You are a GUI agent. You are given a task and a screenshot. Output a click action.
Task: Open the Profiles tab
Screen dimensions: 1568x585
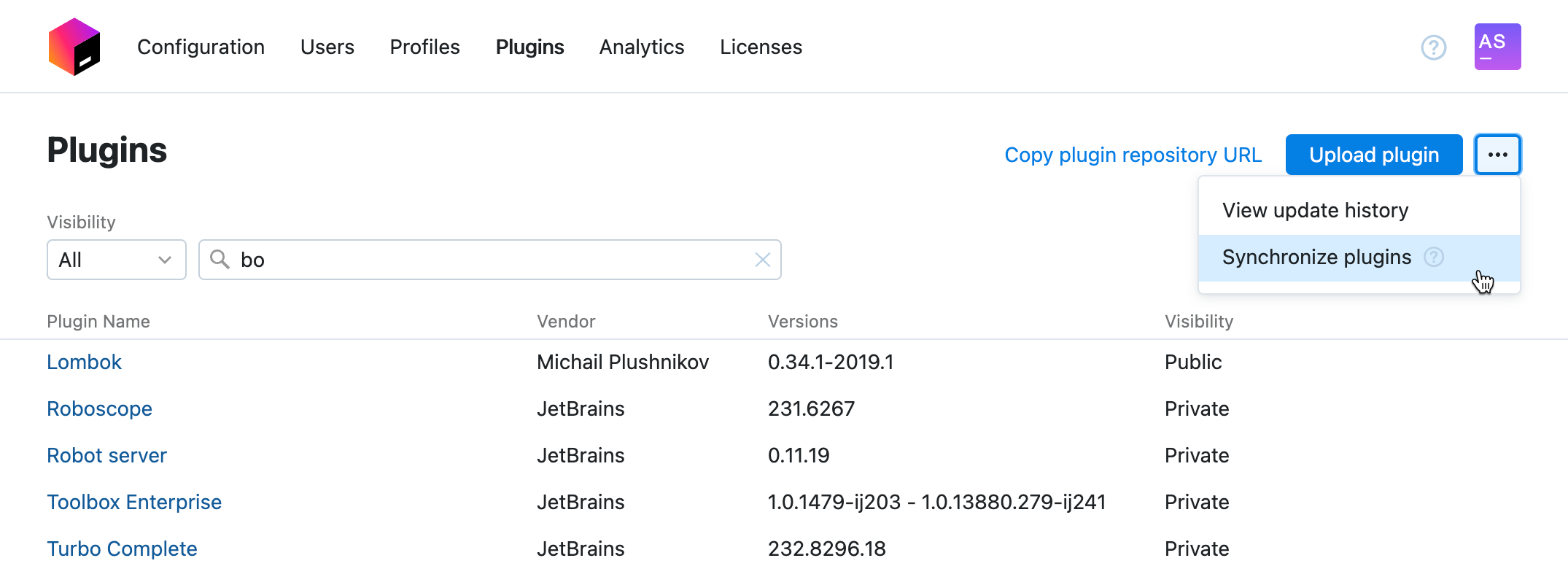pos(425,47)
